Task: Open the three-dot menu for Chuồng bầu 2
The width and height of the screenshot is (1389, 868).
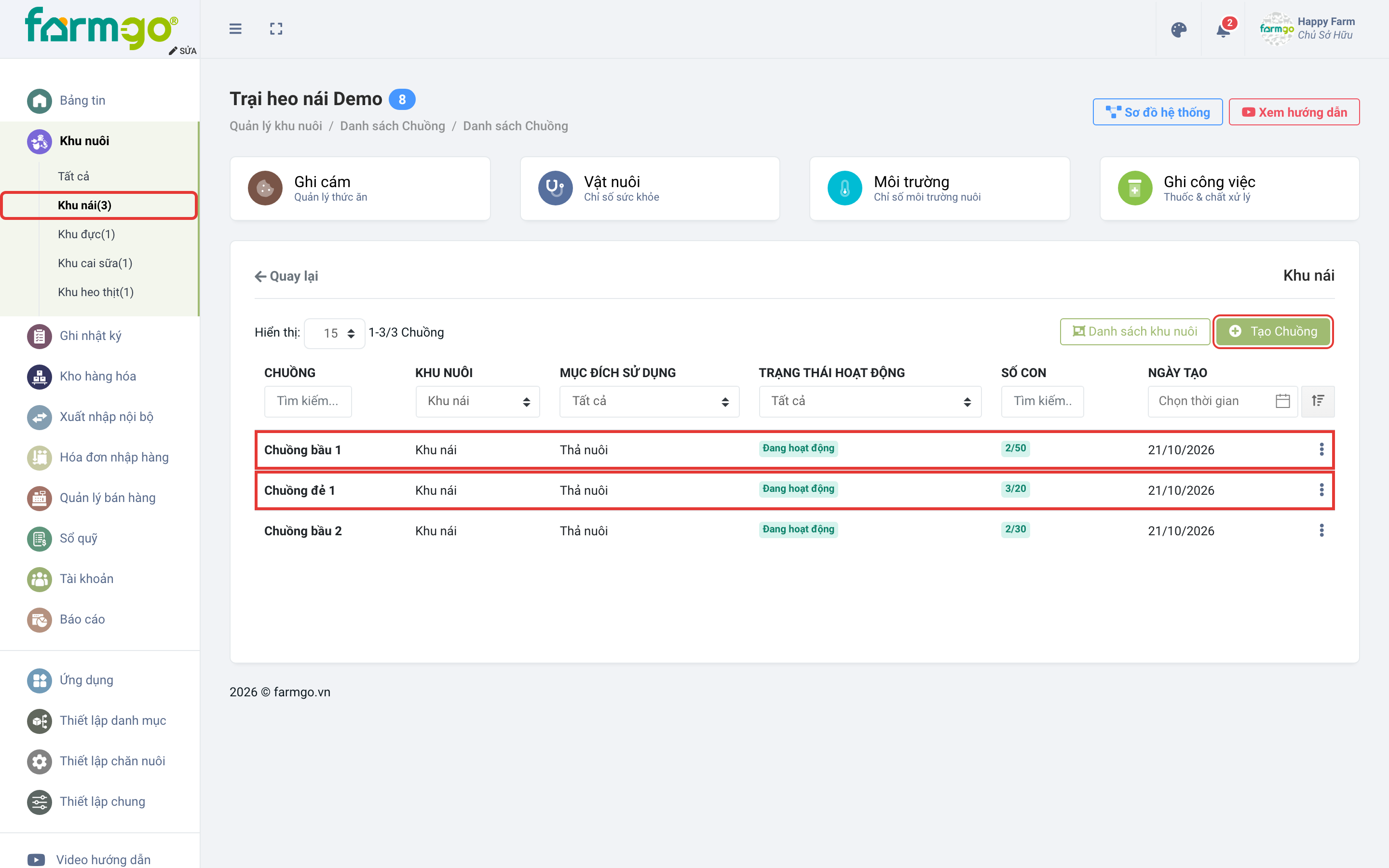Action: [x=1321, y=530]
